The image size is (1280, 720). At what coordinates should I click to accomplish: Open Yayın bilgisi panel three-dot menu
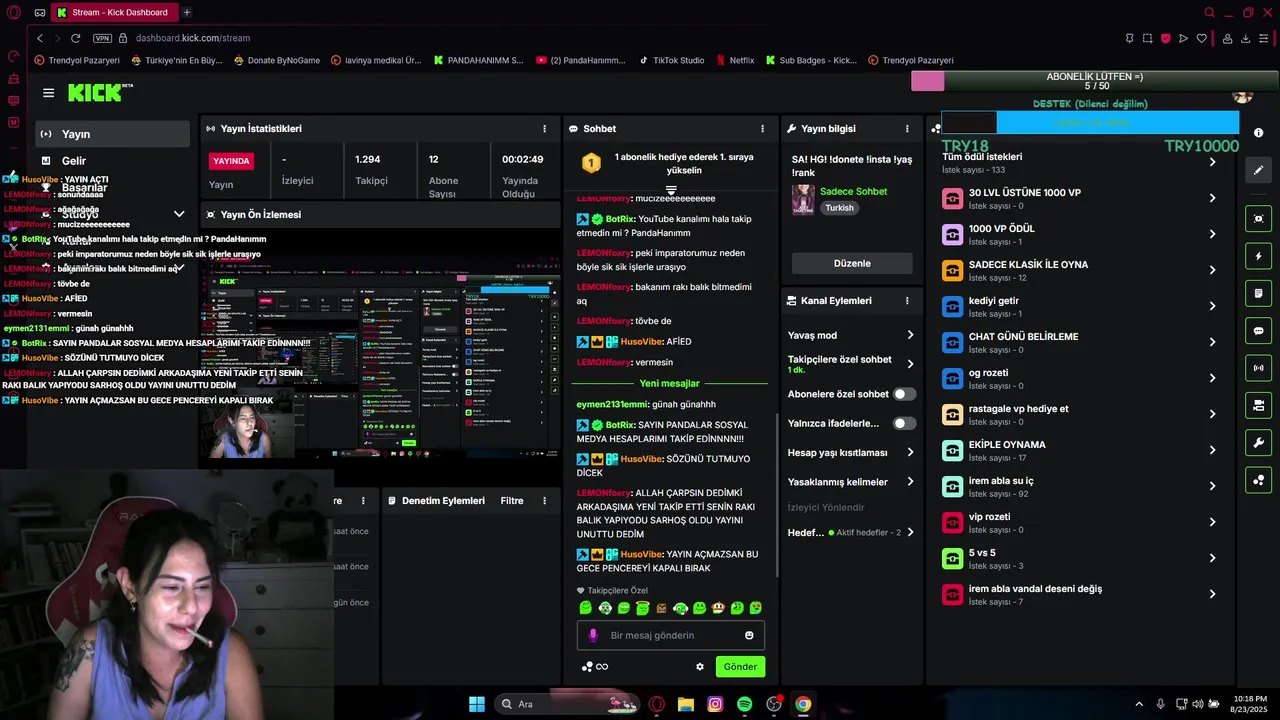tap(907, 129)
